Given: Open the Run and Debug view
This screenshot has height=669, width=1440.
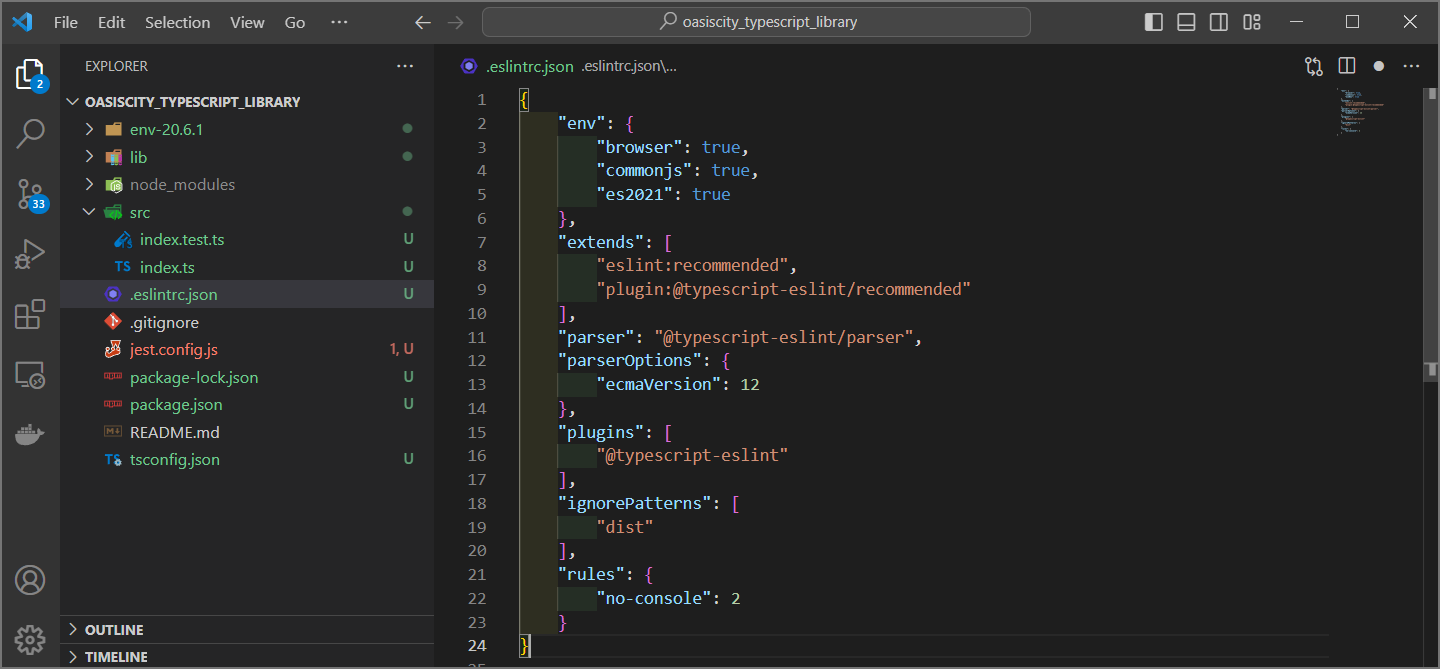Looking at the screenshot, I should pos(30,254).
